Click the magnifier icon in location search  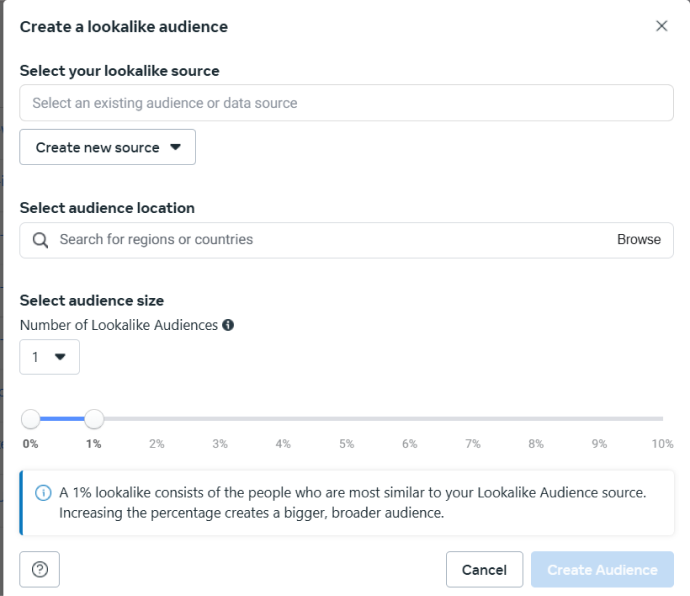(40, 240)
